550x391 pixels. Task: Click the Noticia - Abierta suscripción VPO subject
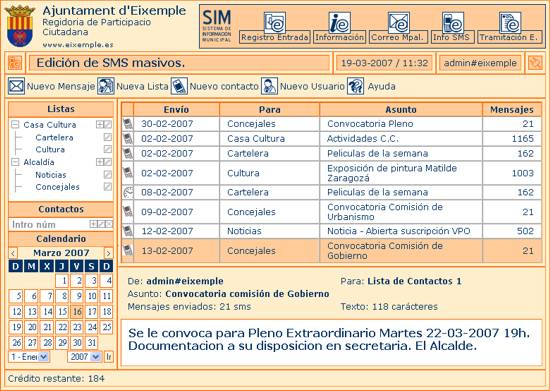coord(399,231)
